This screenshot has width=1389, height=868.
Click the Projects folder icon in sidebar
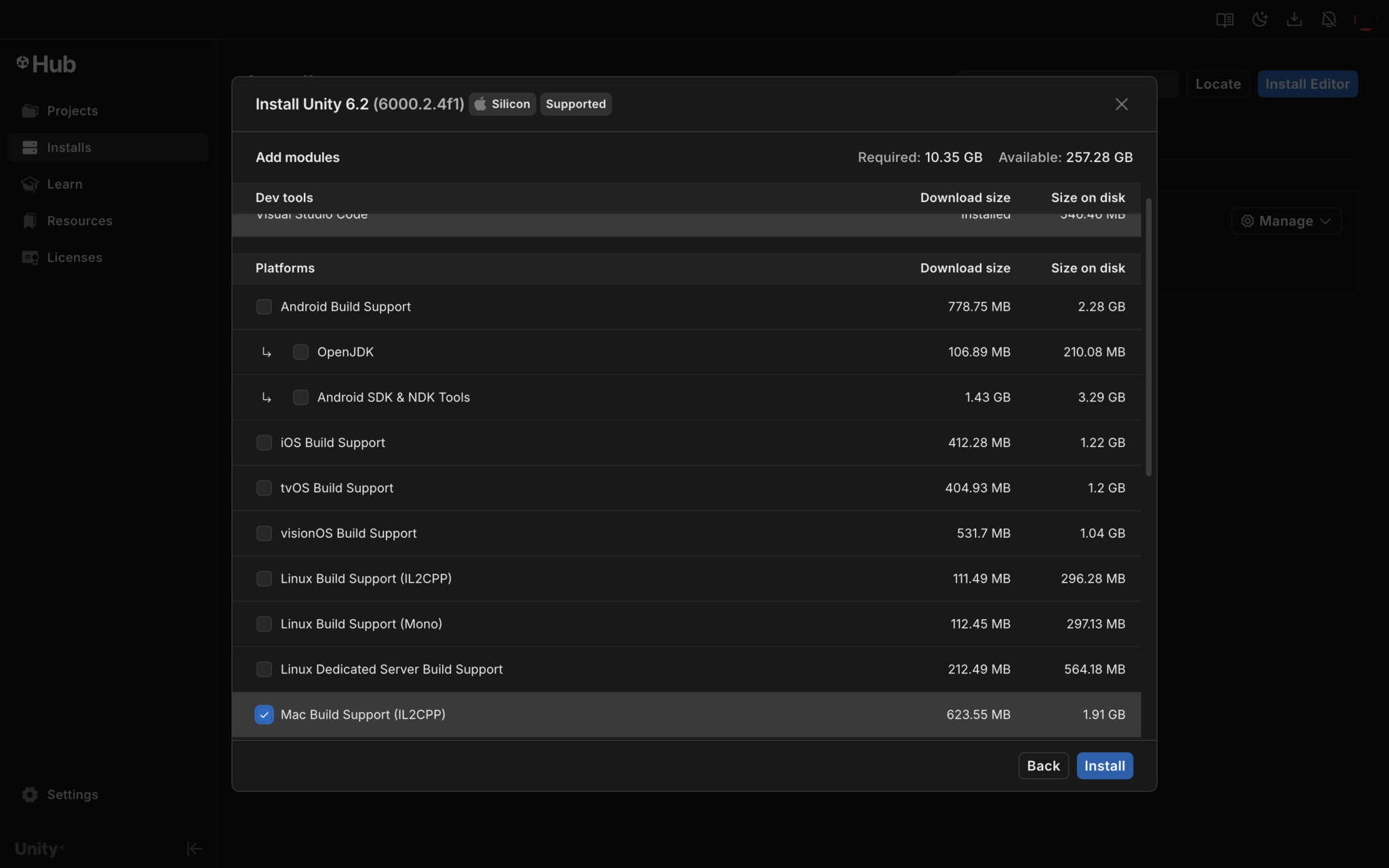click(x=30, y=111)
